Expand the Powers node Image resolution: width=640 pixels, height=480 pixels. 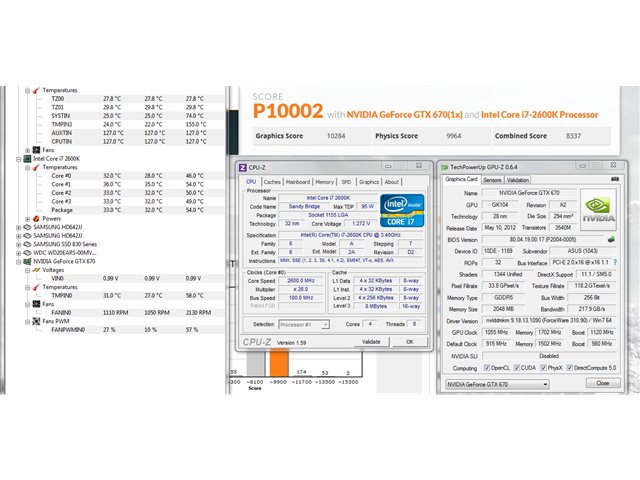tap(27, 219)
